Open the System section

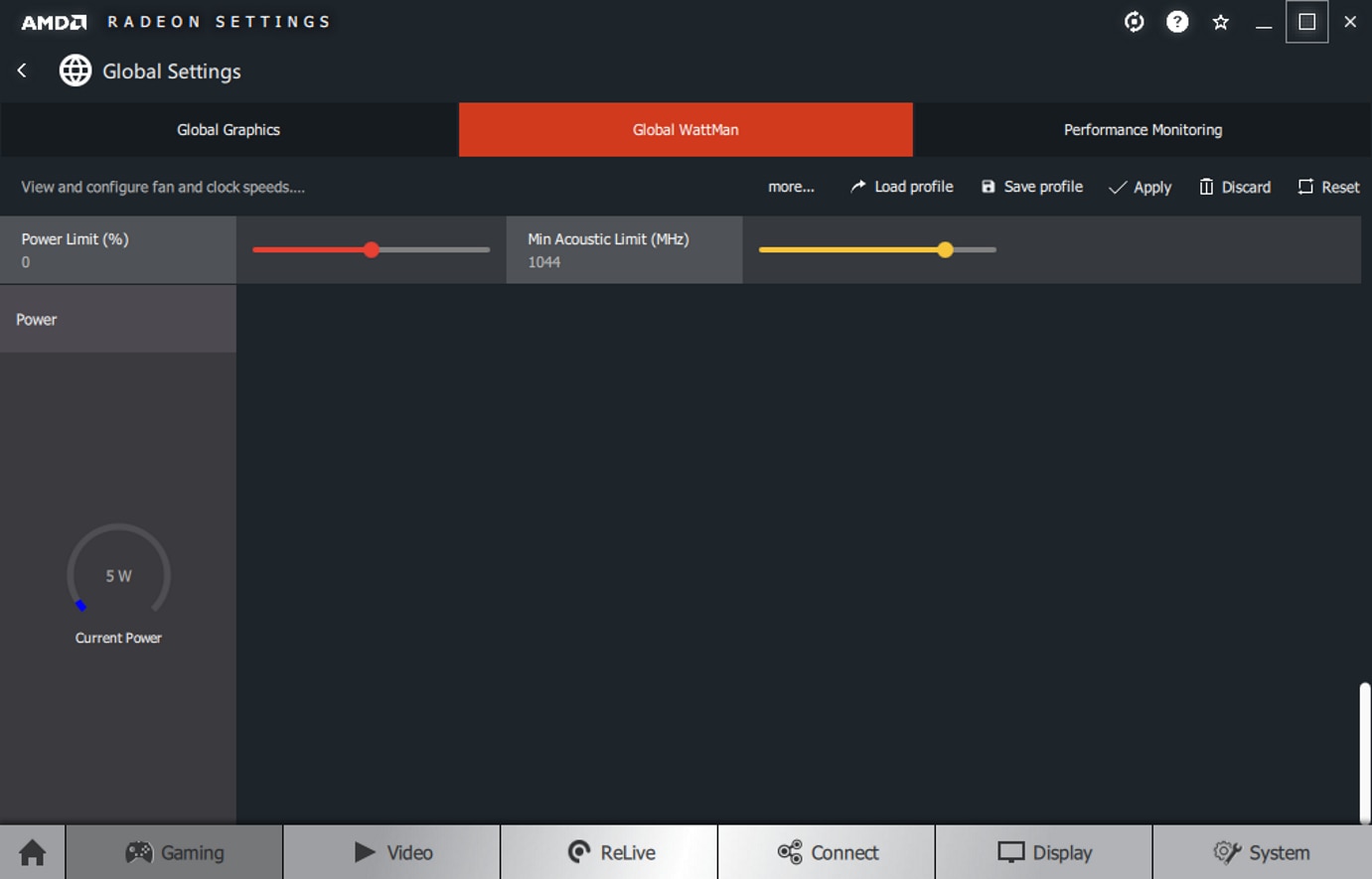1262,852
